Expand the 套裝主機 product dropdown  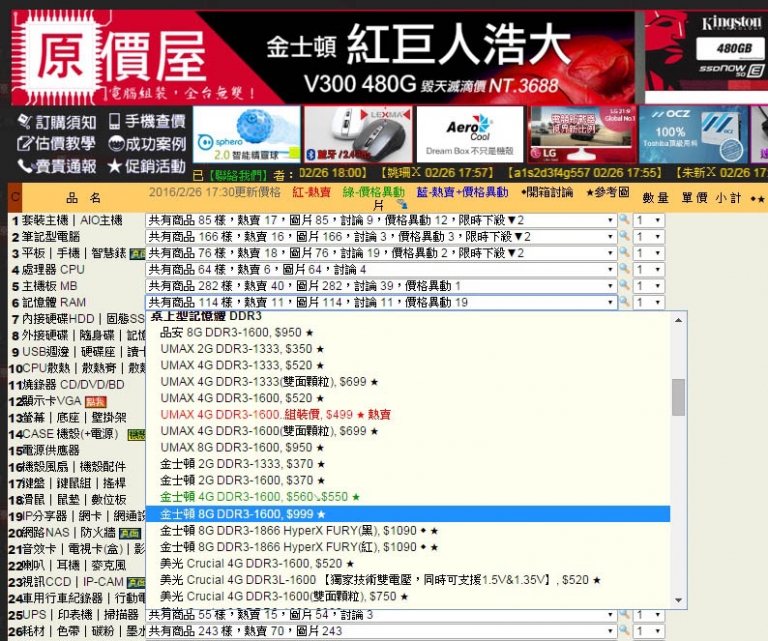click(x=381, y=220)
